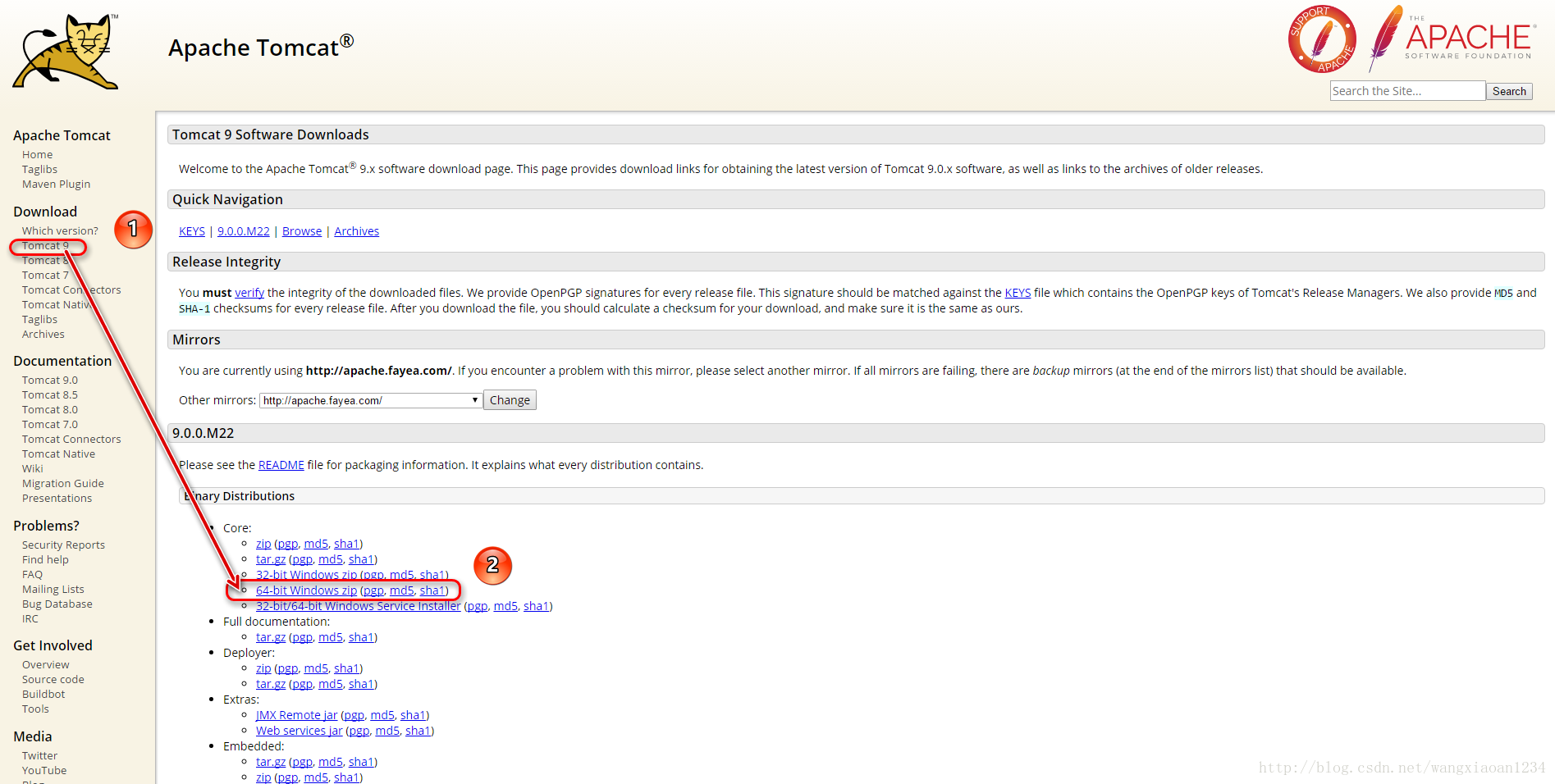Click the Apache Software Foundation feather logo
Viewport: 1555px width, 784px height.
tap(1451, 38)
